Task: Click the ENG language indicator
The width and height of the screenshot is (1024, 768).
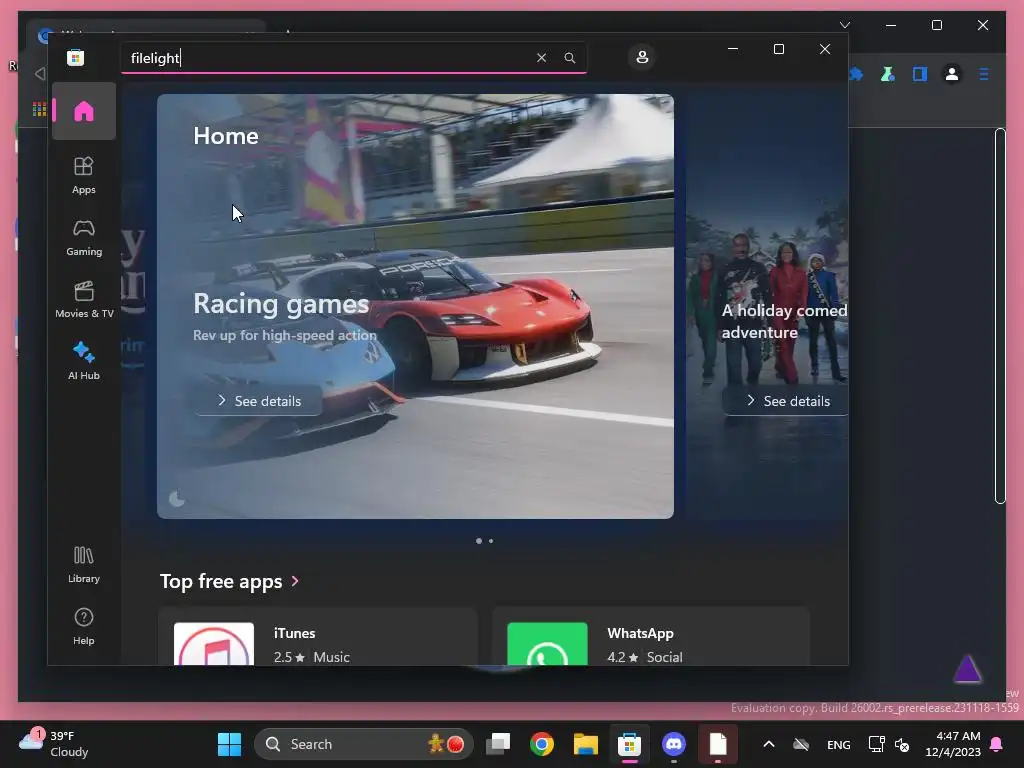Action: (839, 744)
